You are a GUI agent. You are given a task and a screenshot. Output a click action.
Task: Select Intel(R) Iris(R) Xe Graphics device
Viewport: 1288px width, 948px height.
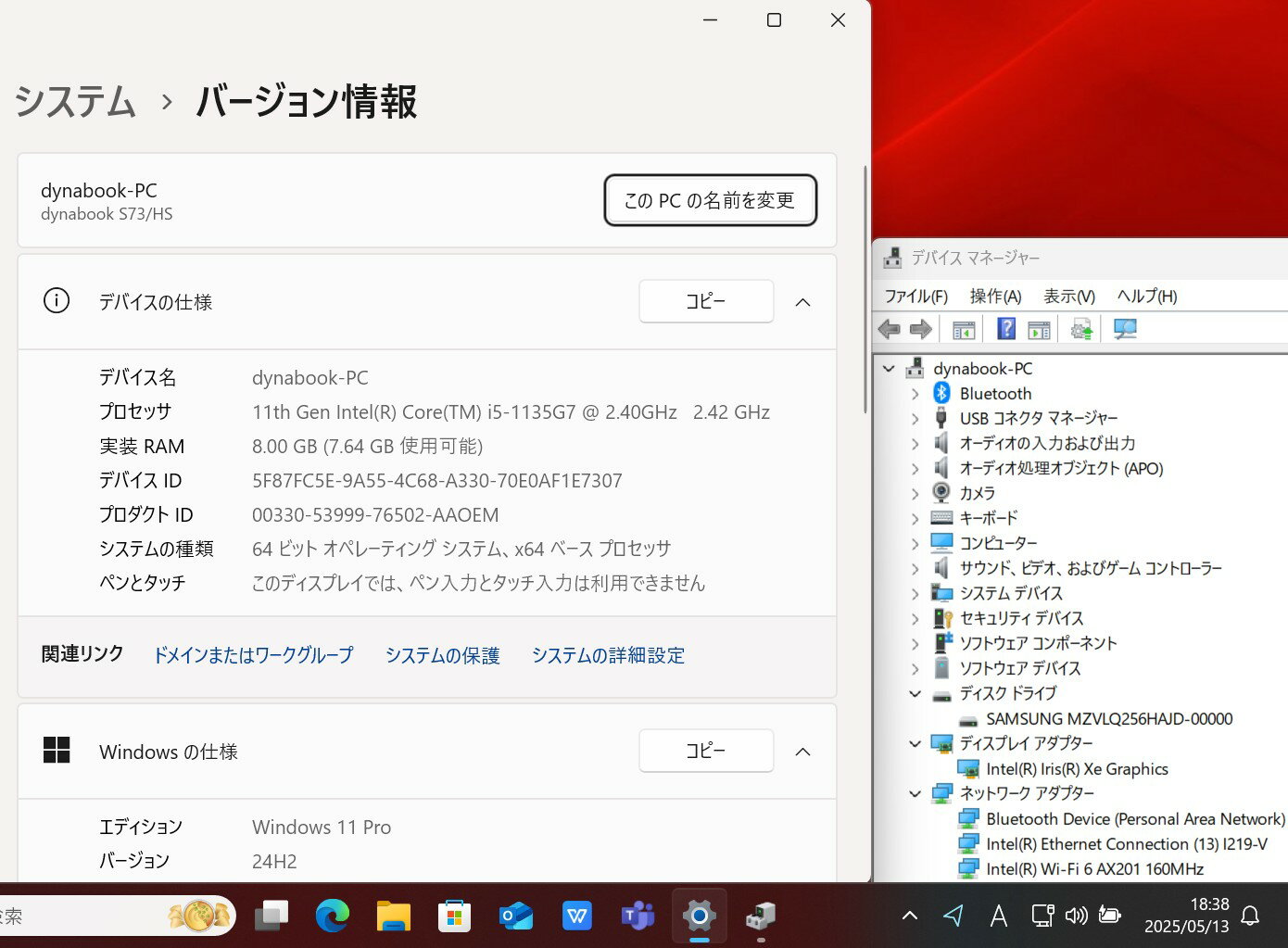click(x=1077, y=769)
